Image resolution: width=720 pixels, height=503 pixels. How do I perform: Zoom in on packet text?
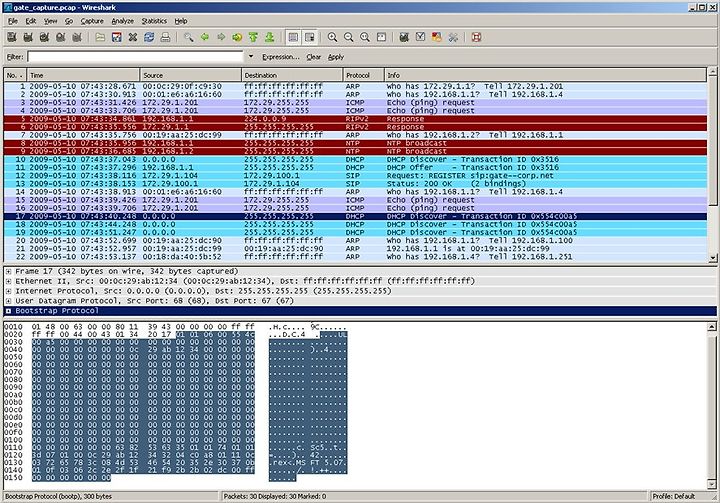coord(332,37)
